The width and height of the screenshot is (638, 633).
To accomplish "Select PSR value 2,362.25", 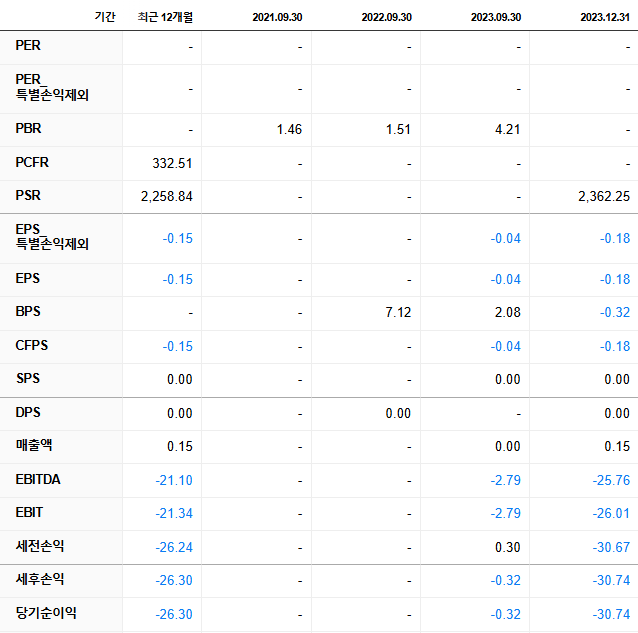I will coord(604,196).
